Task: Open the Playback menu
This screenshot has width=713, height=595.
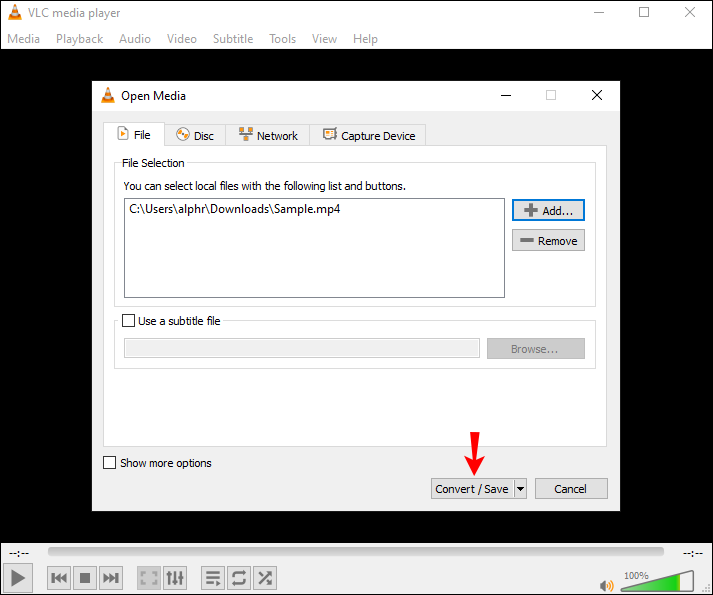Action: tap(80, 39)
